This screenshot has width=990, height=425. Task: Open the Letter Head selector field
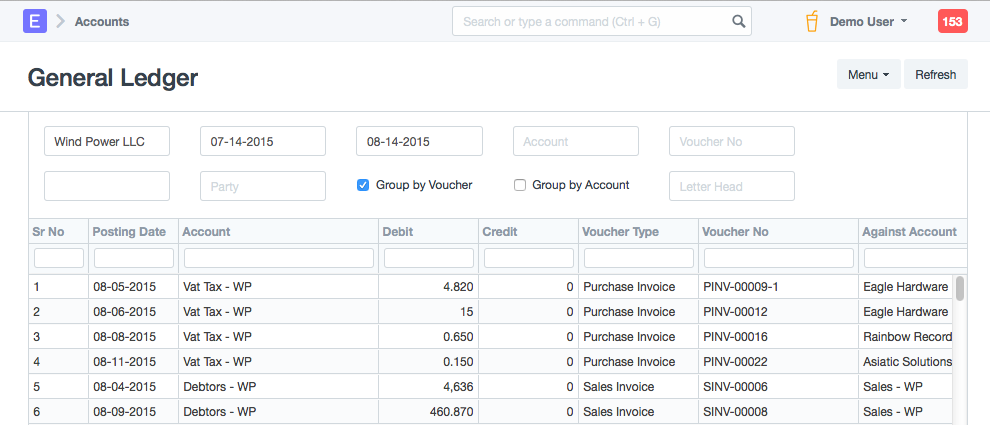pos(731,186)
